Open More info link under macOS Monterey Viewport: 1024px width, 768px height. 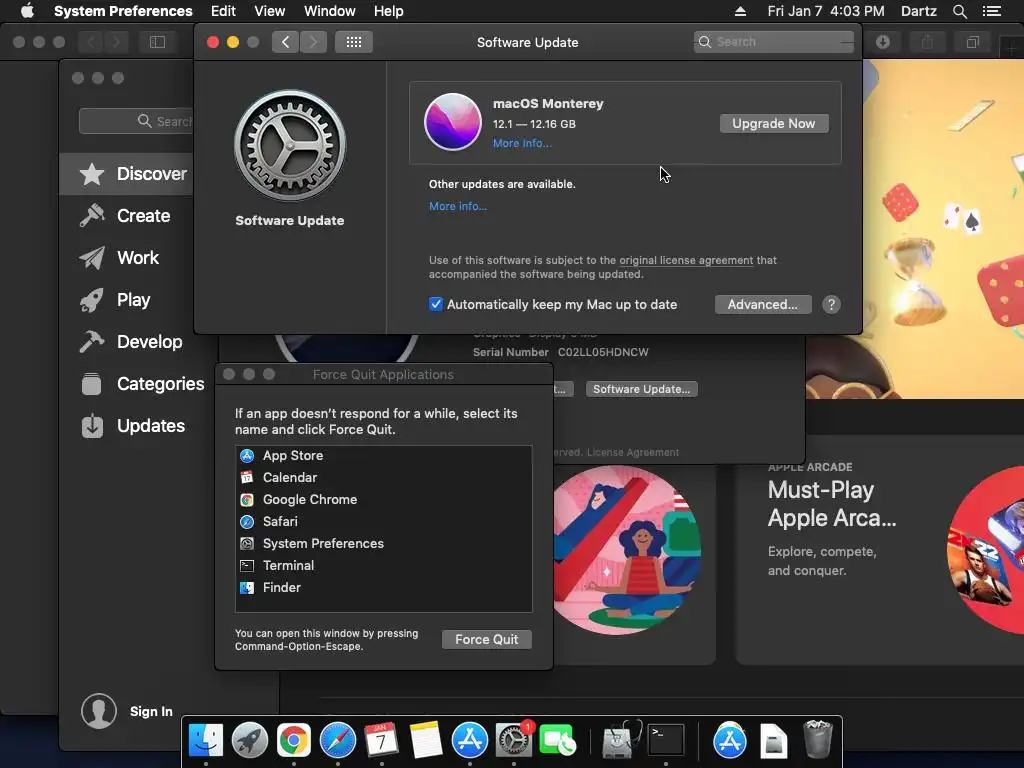tap(522, 143)
